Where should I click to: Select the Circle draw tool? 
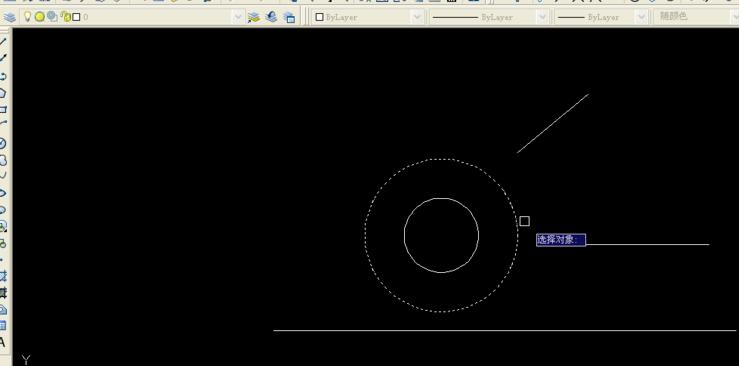[x=3, y=144]
